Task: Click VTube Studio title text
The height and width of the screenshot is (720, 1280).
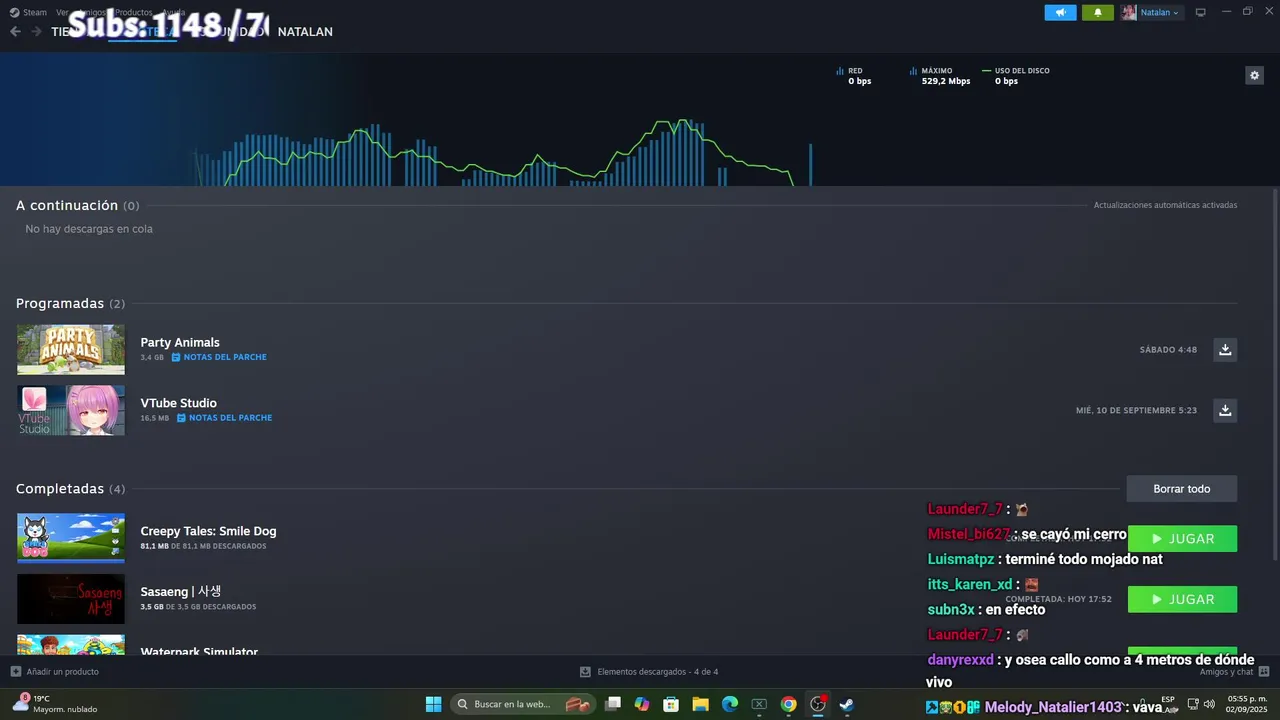Action: point(178,403)
